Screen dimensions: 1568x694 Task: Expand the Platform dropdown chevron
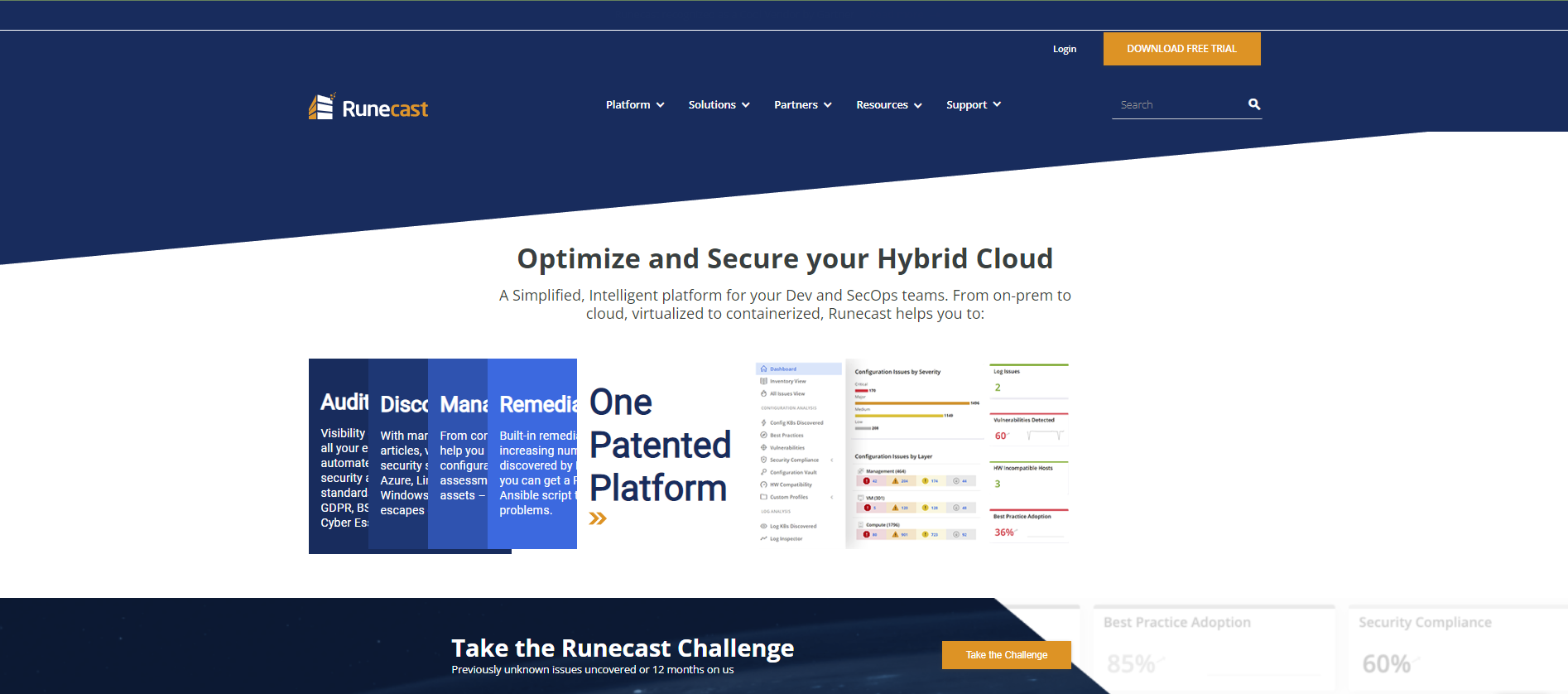point(661,105)
